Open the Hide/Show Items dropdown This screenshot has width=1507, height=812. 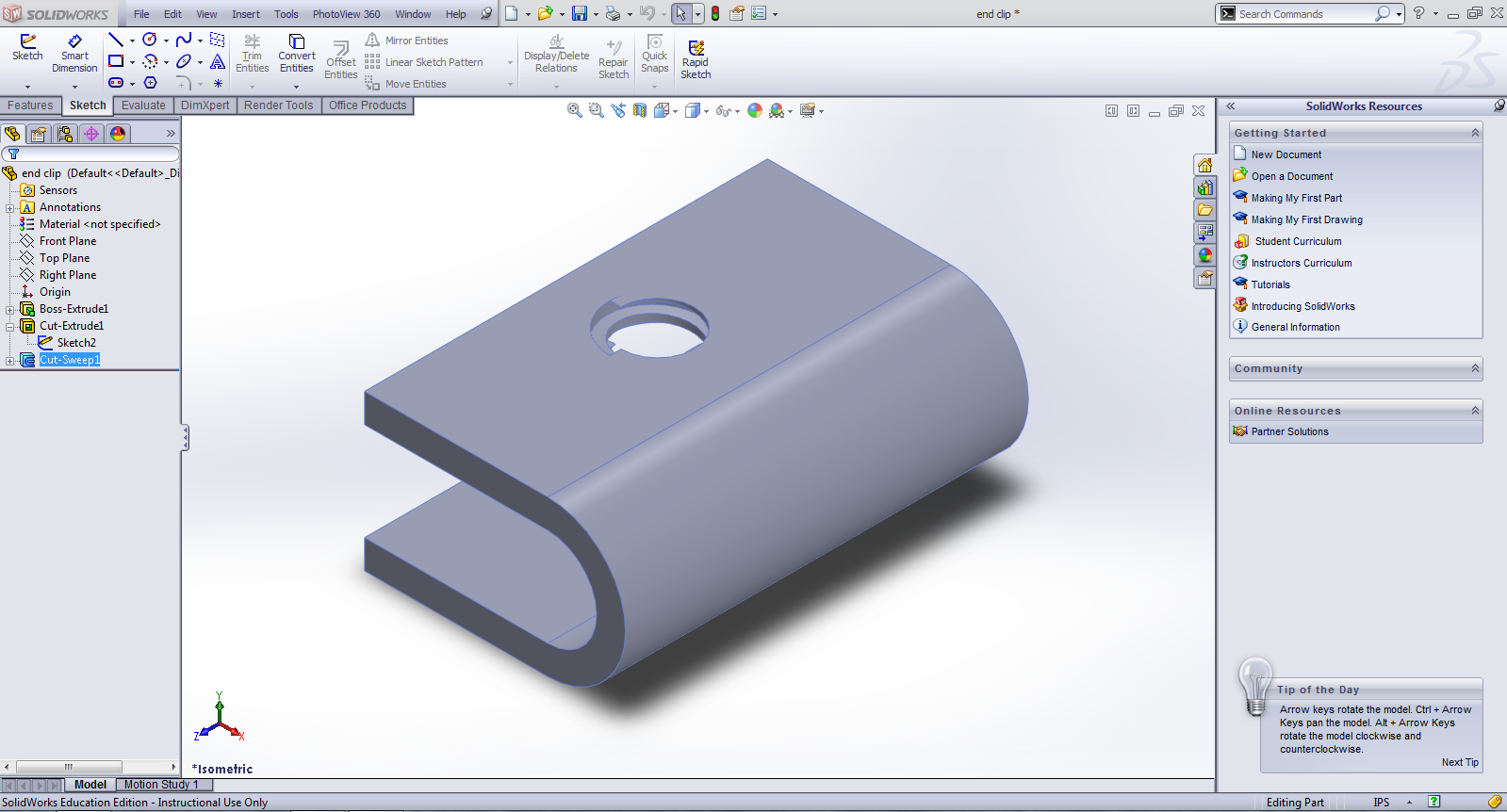click(736, 111)
